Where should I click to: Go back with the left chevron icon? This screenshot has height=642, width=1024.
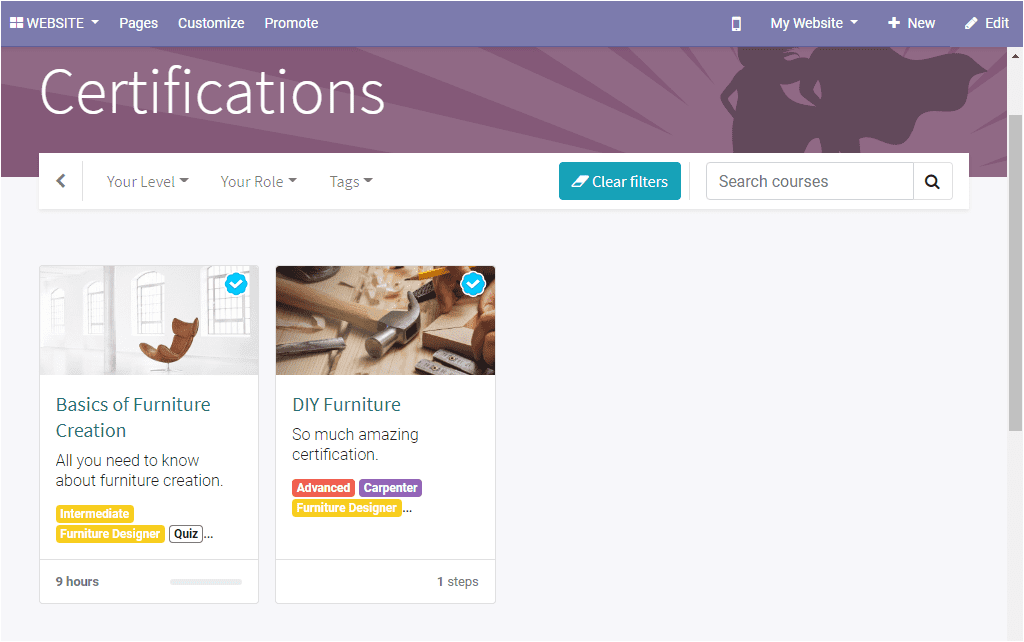pyautogui.click(x=61, y=181)
